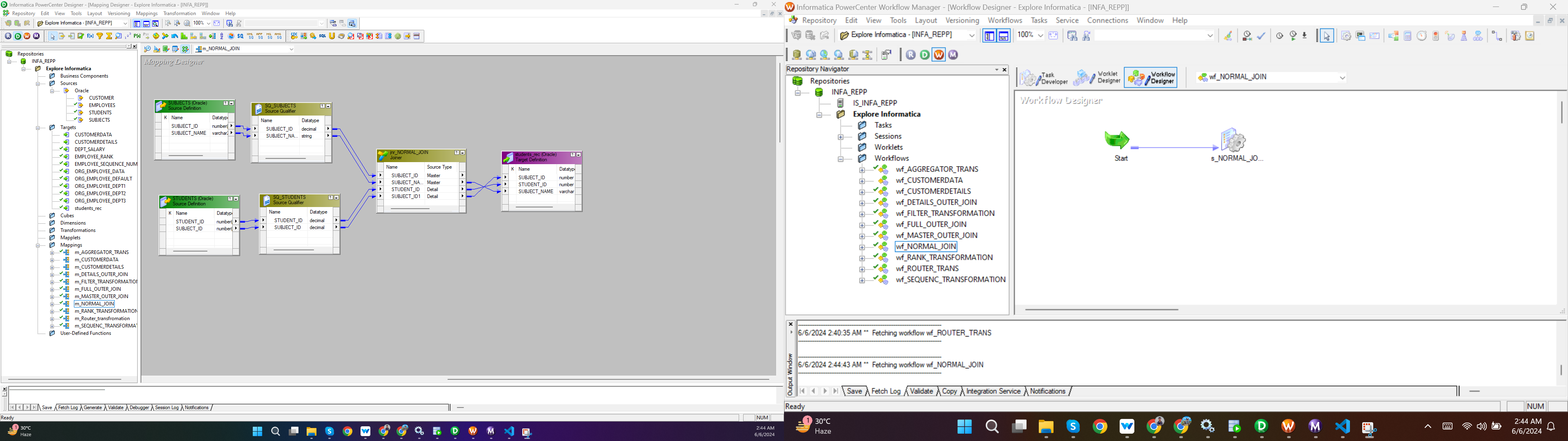Click the Start task icon in workflow

(x=1118, y=140)
